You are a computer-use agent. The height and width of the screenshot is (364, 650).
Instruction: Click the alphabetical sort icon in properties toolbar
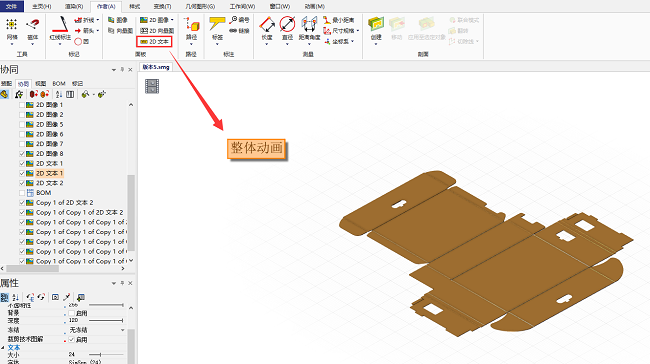tap(16, 297)
